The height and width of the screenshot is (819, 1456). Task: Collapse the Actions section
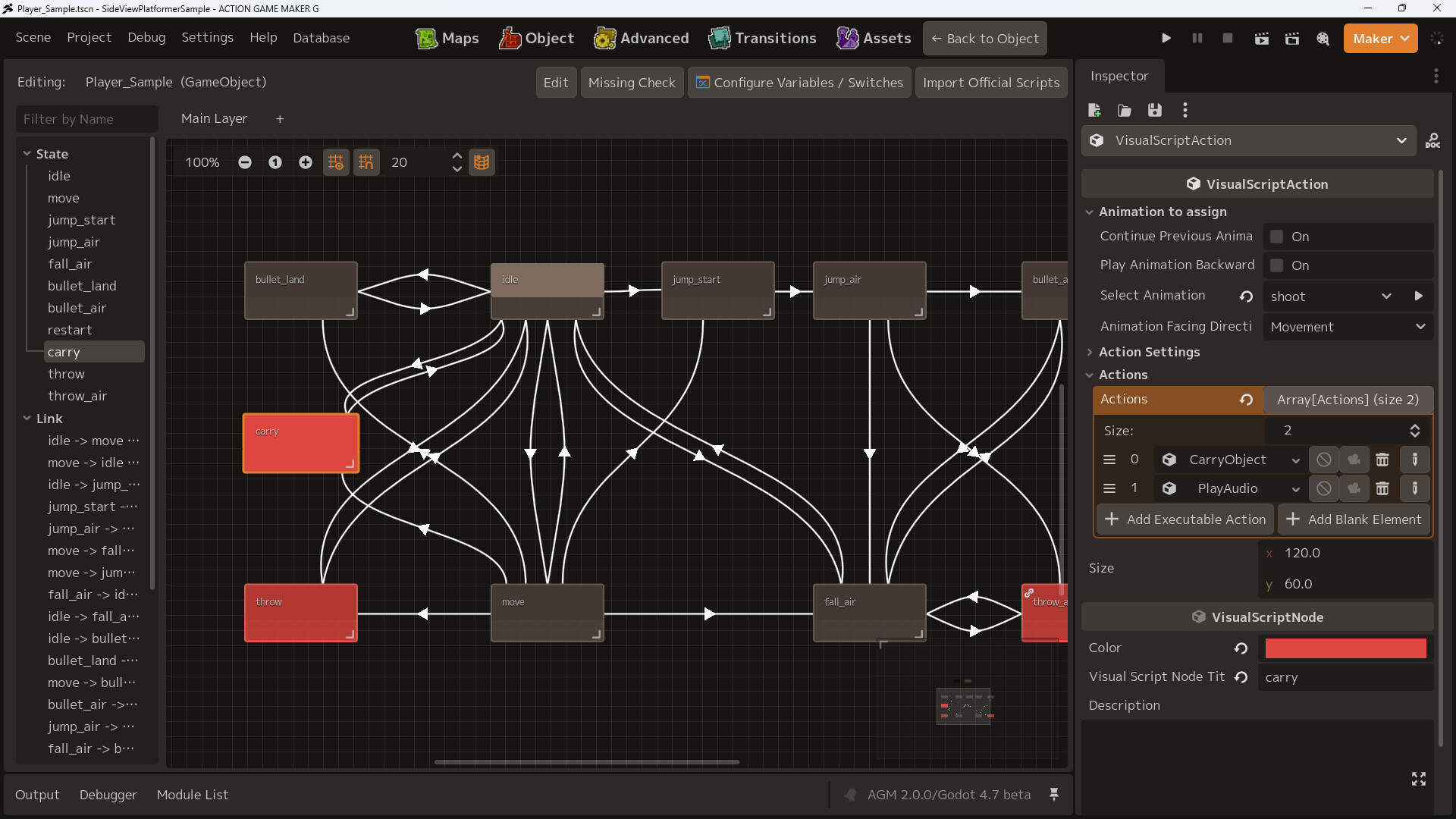(1123, 375)
